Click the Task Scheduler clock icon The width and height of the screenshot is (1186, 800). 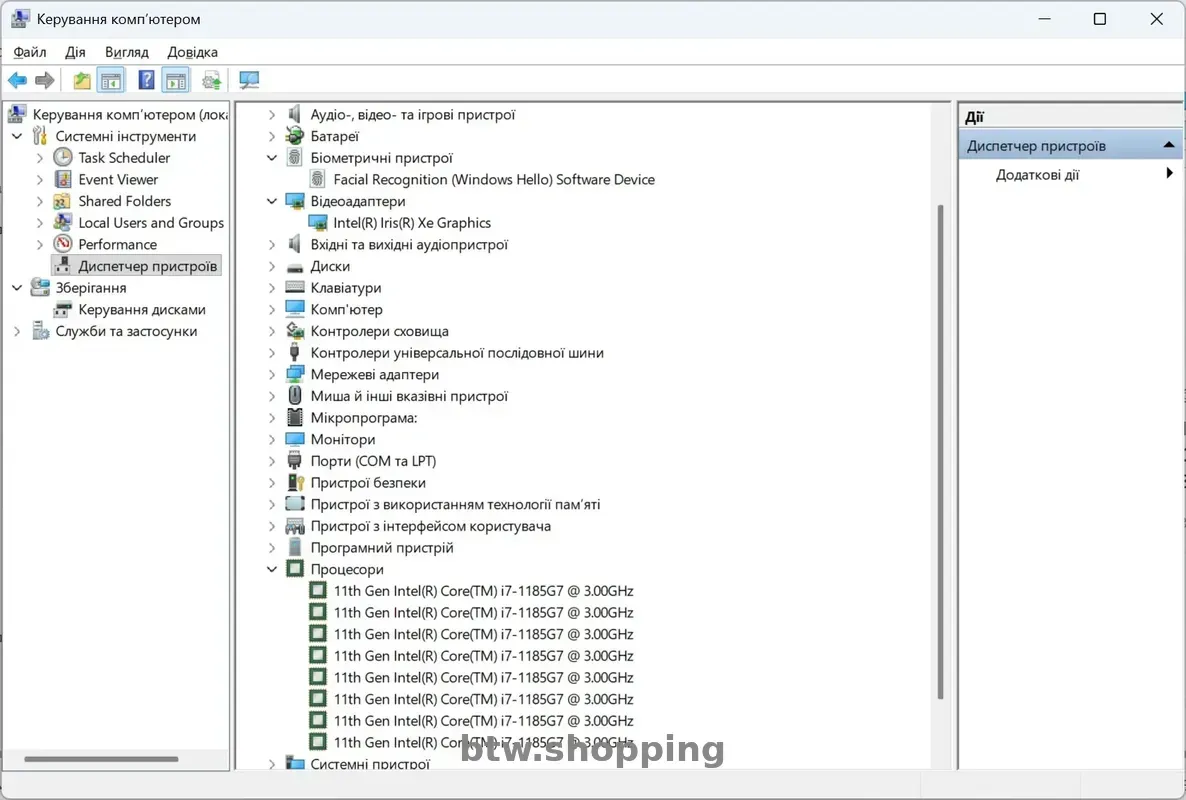(63, 158)
